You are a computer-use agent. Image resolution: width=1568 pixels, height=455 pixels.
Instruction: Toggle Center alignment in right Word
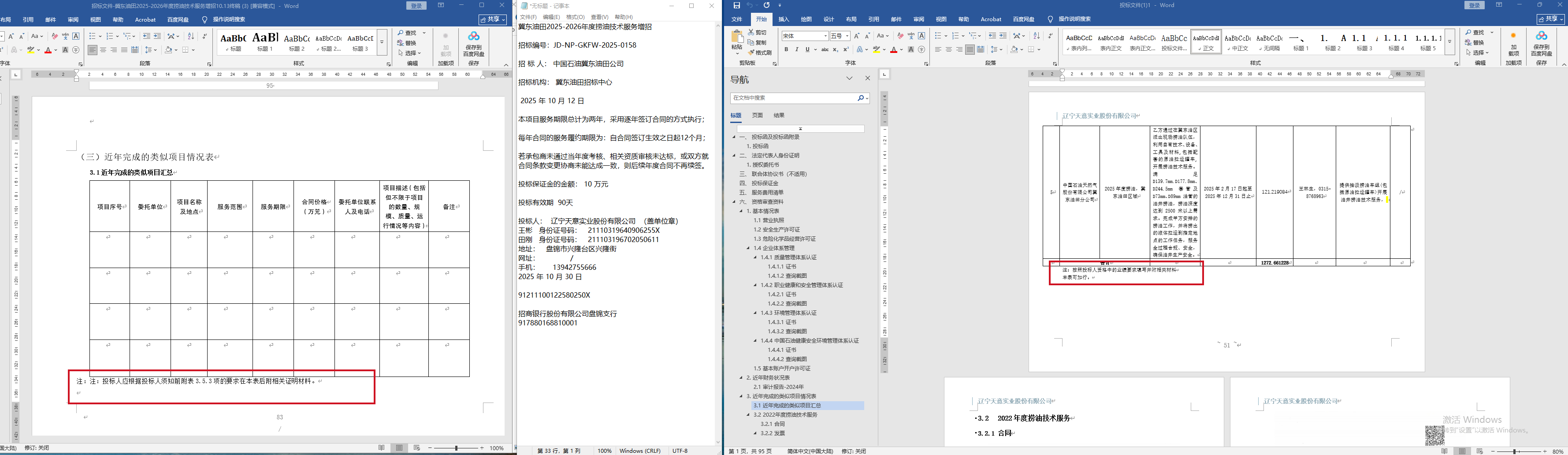(948, 49)
